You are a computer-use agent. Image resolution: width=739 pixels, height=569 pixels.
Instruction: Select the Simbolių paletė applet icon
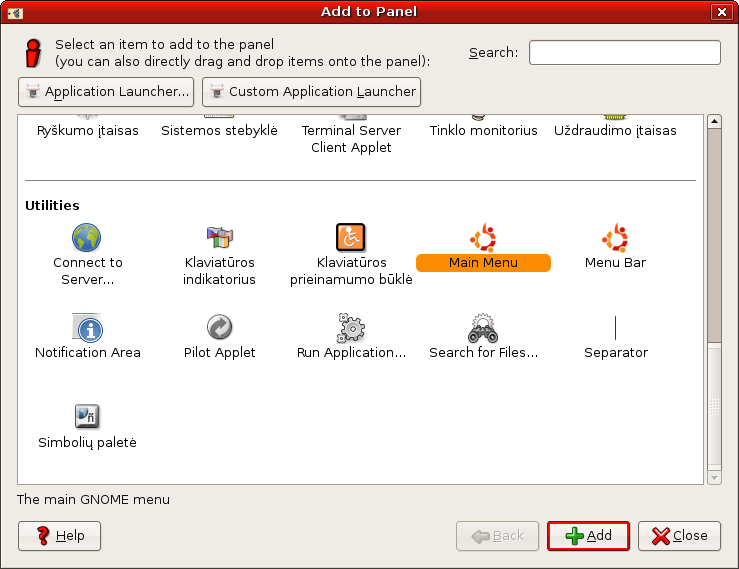coord(87,417)
